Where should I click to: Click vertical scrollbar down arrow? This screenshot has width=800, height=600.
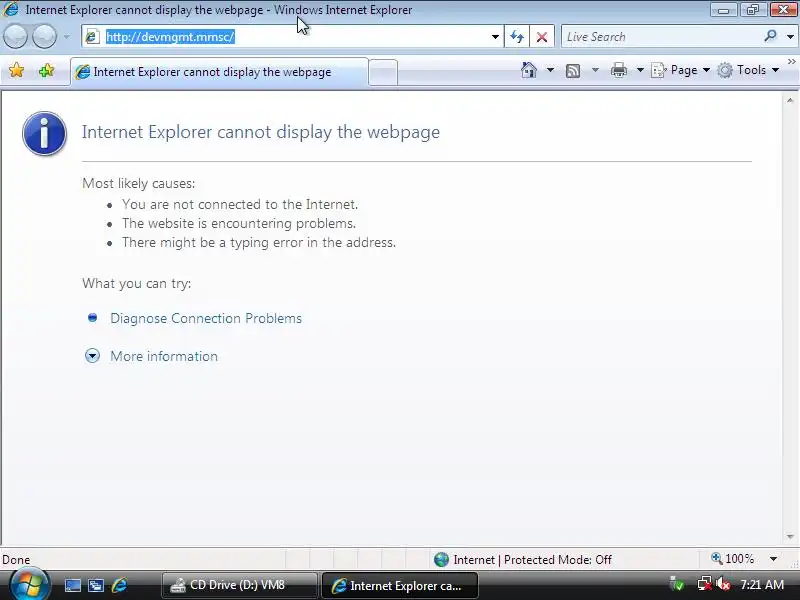coord(790,537)
